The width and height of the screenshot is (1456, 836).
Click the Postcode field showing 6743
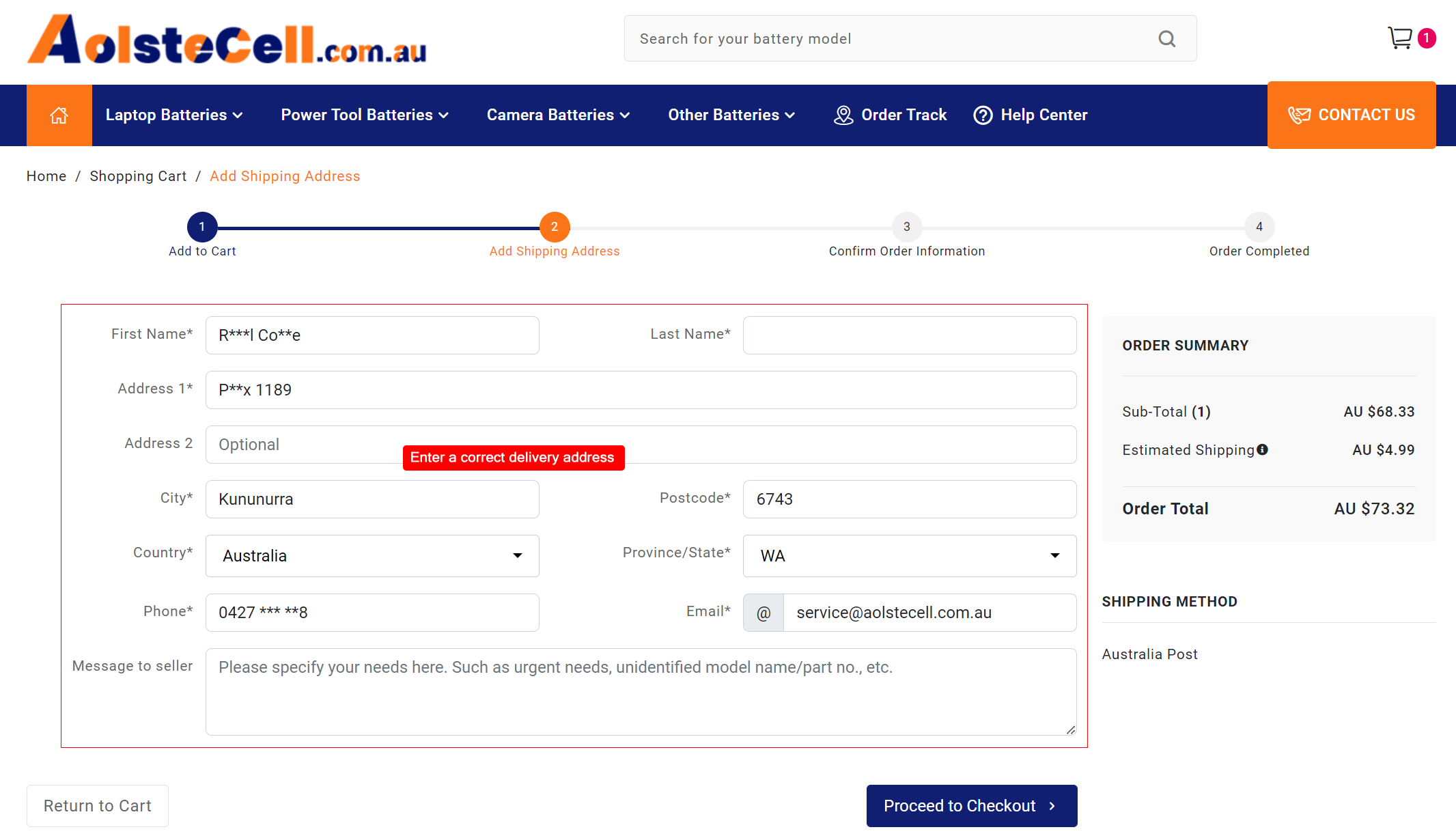[910, 499]
